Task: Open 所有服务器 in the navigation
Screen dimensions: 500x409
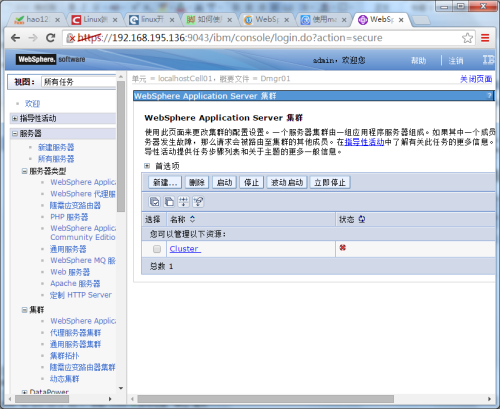Action: 56,159
